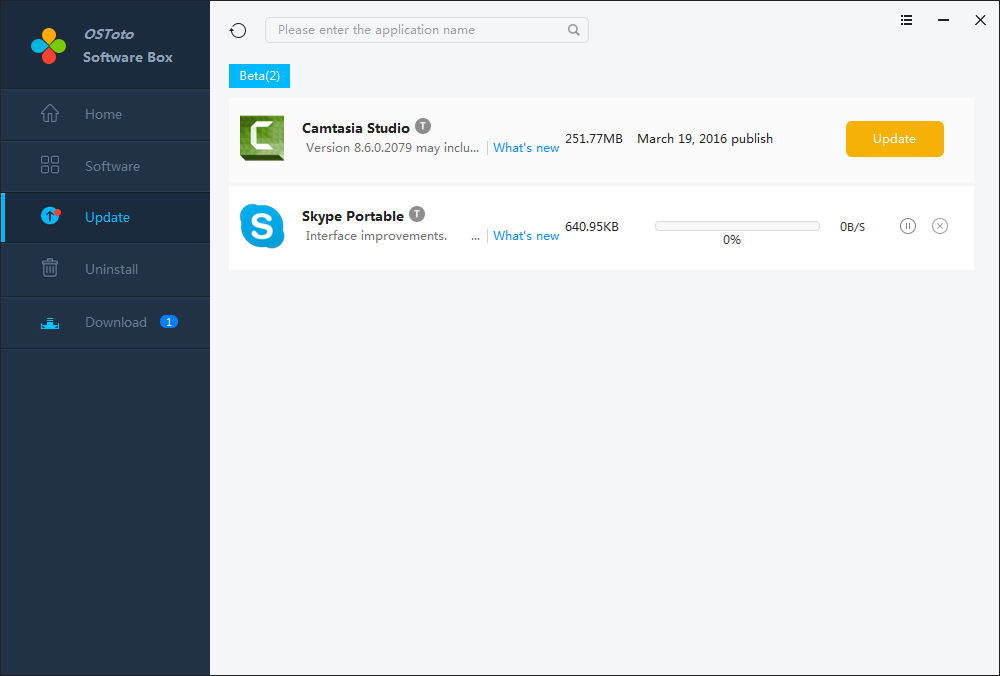Click the T badge next to Skype Portable
1000x676 pixels.
point(417,214)
